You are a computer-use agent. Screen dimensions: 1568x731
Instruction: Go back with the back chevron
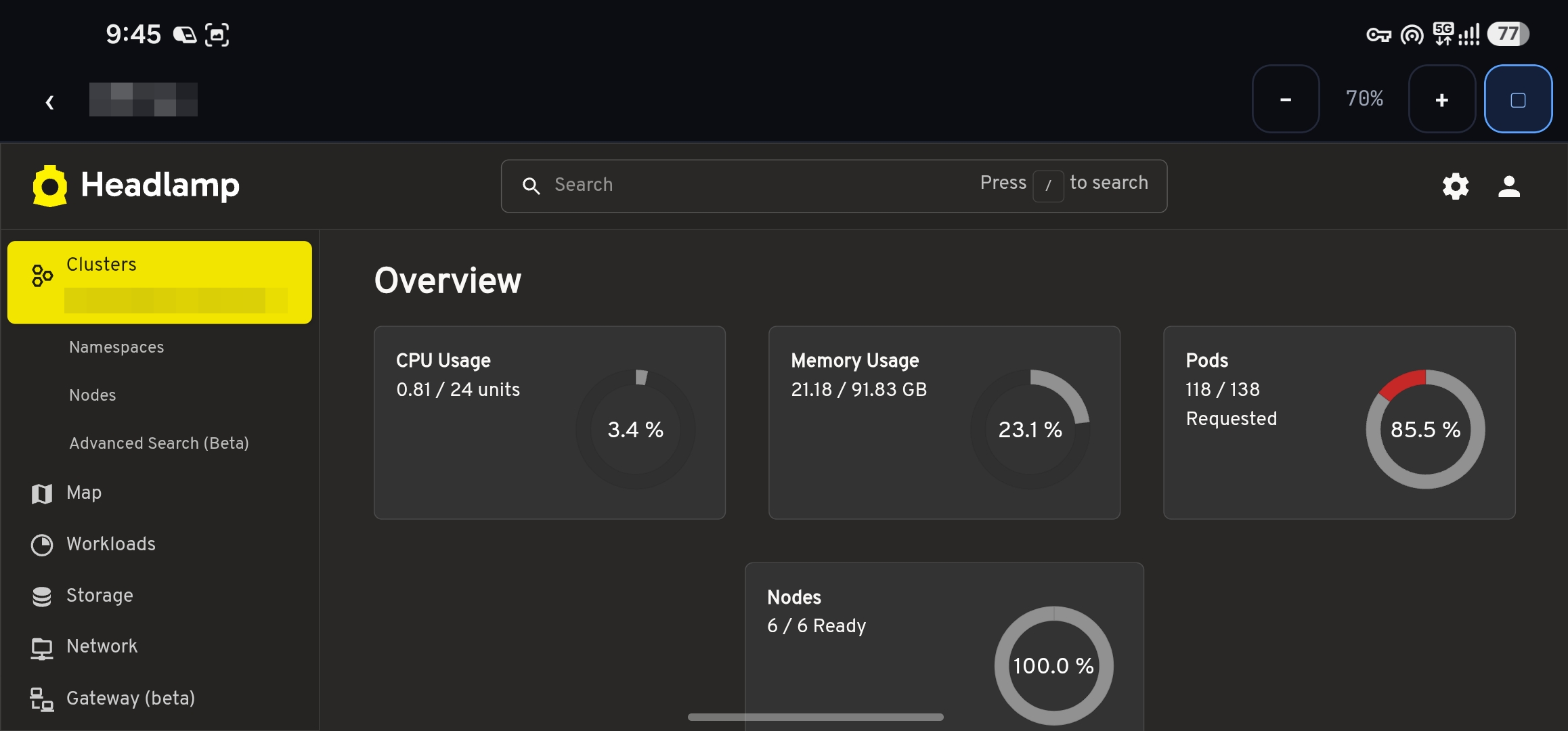[x=49, y=102]
